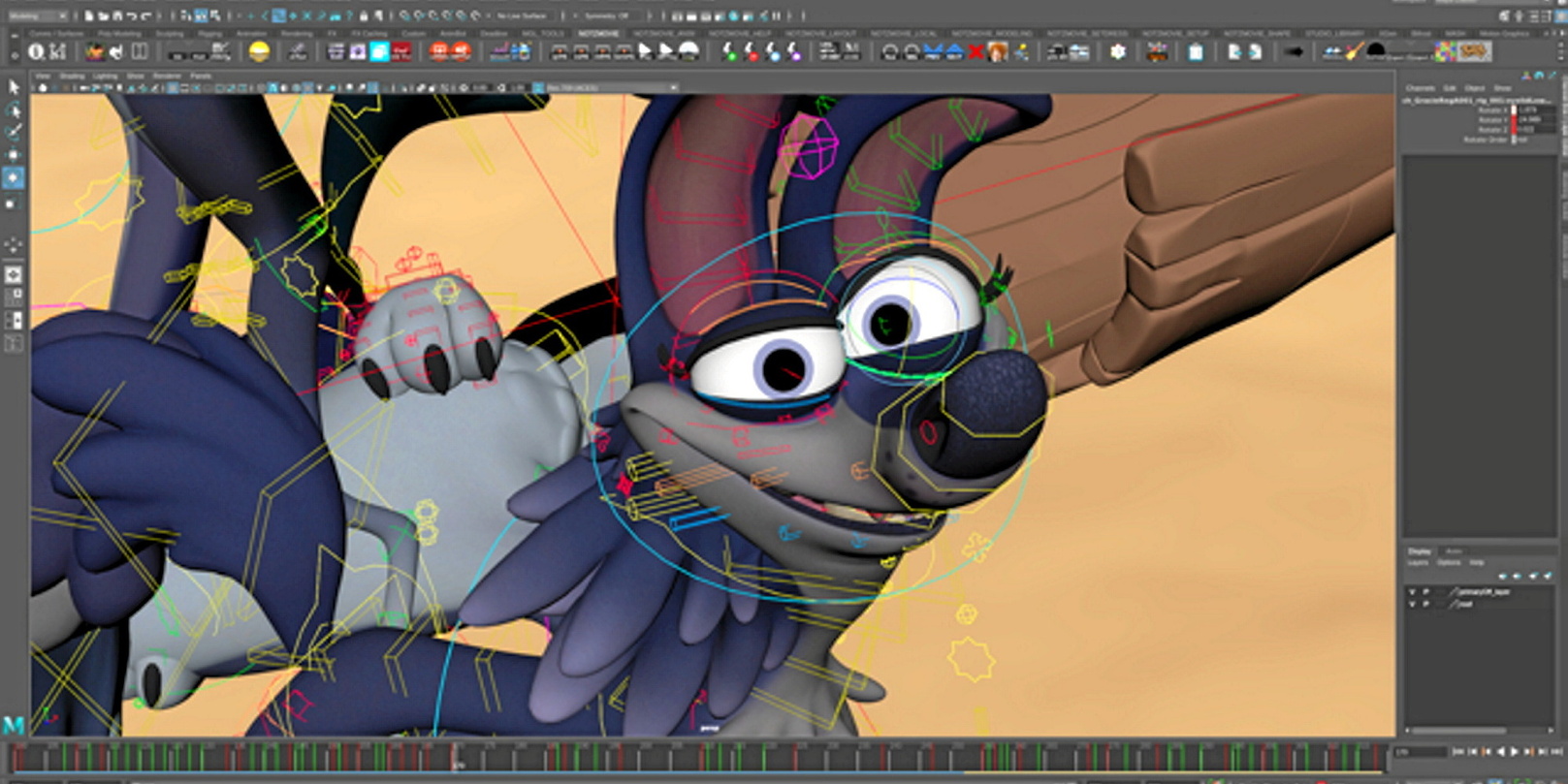Click the current frame number field
Screen dimensions: 1568x784
[1421, 752]
